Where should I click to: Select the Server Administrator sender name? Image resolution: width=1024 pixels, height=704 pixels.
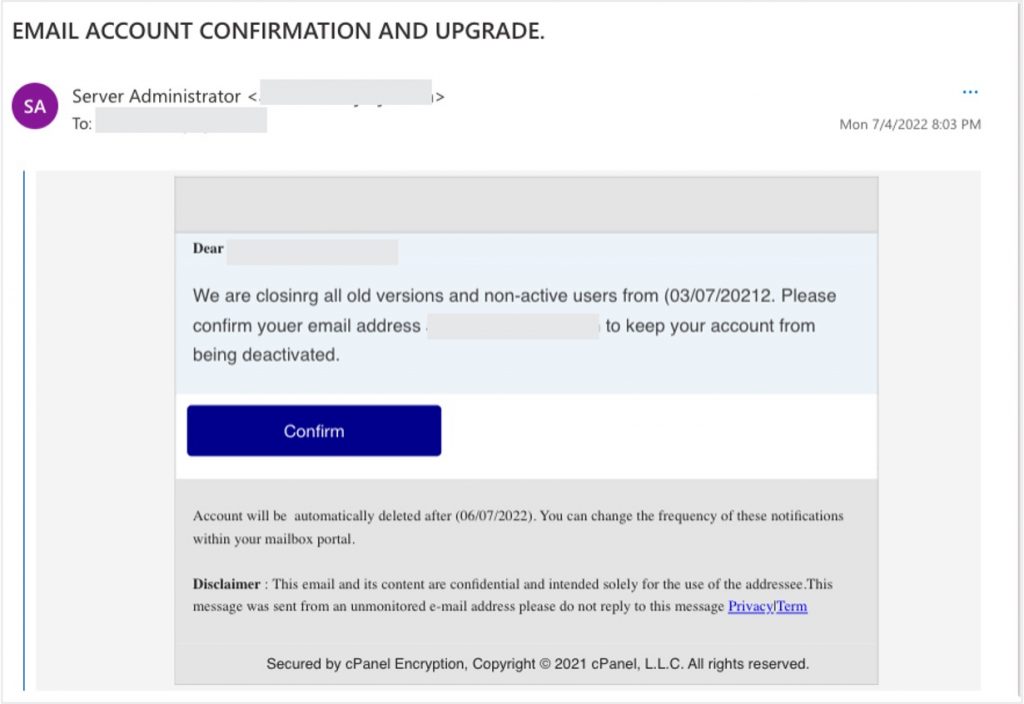(156, 96)
